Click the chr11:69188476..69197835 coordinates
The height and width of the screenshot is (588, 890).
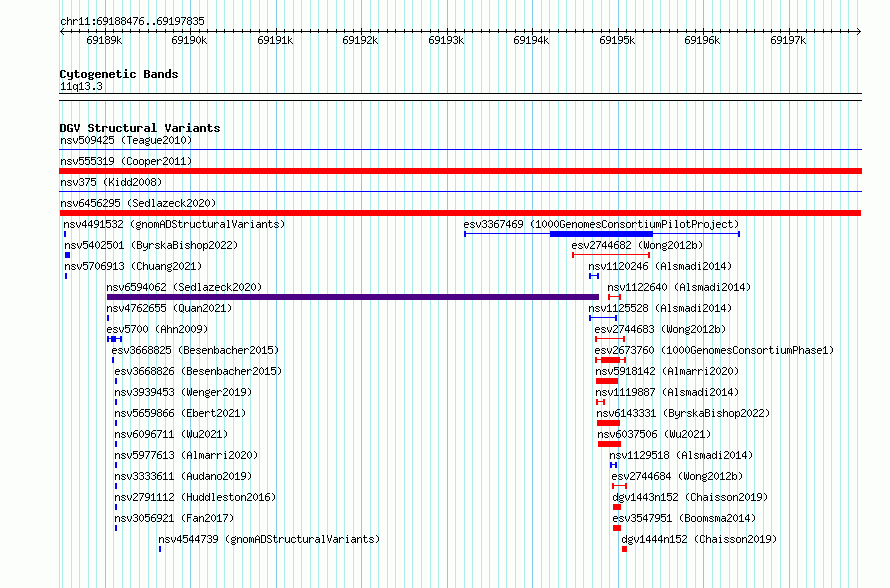click(132, 21)
